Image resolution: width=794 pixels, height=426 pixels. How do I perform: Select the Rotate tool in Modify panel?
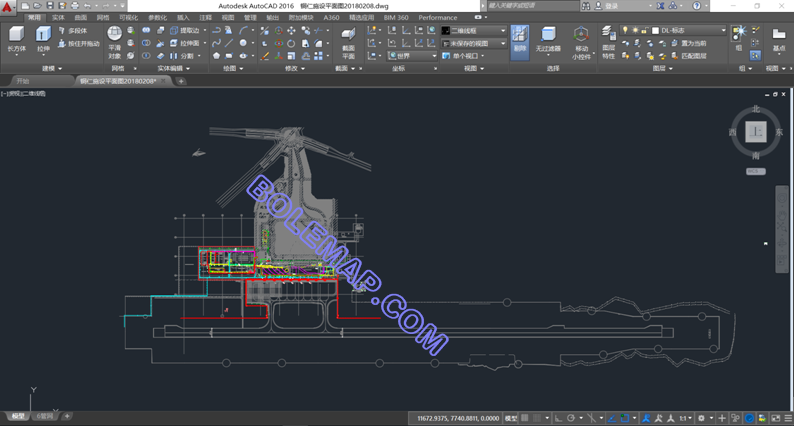(291, 43)
